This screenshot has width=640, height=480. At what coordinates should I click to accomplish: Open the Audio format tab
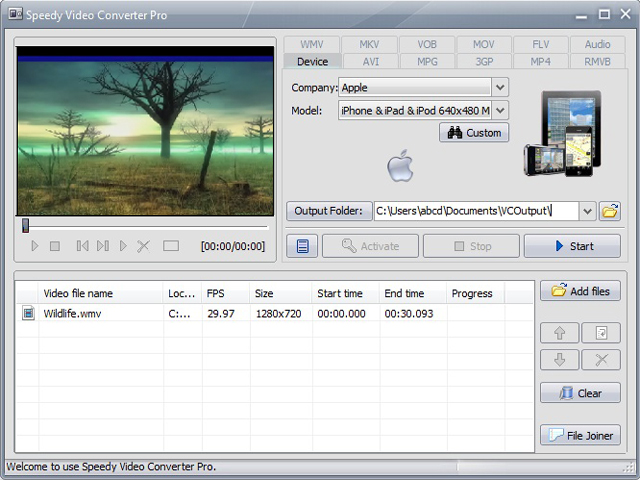(x=597, y=45)
